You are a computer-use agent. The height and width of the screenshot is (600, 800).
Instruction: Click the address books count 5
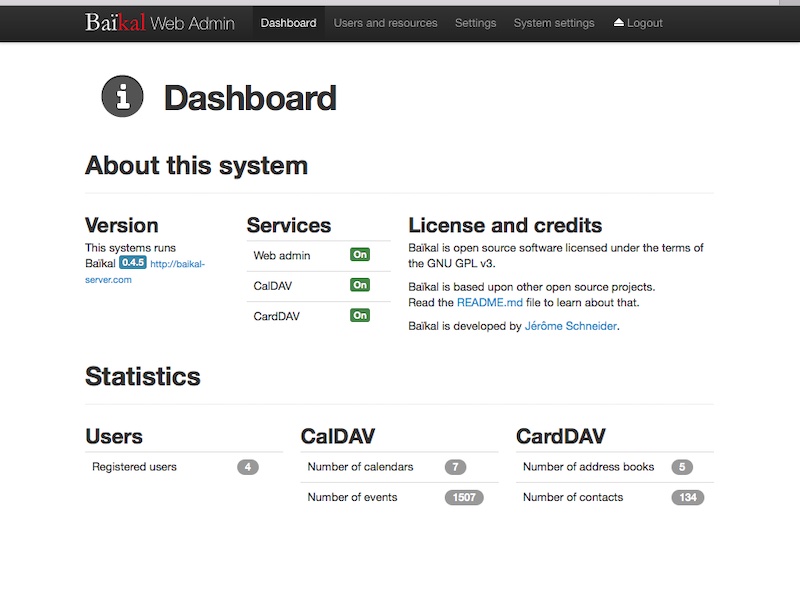[682, 467]
